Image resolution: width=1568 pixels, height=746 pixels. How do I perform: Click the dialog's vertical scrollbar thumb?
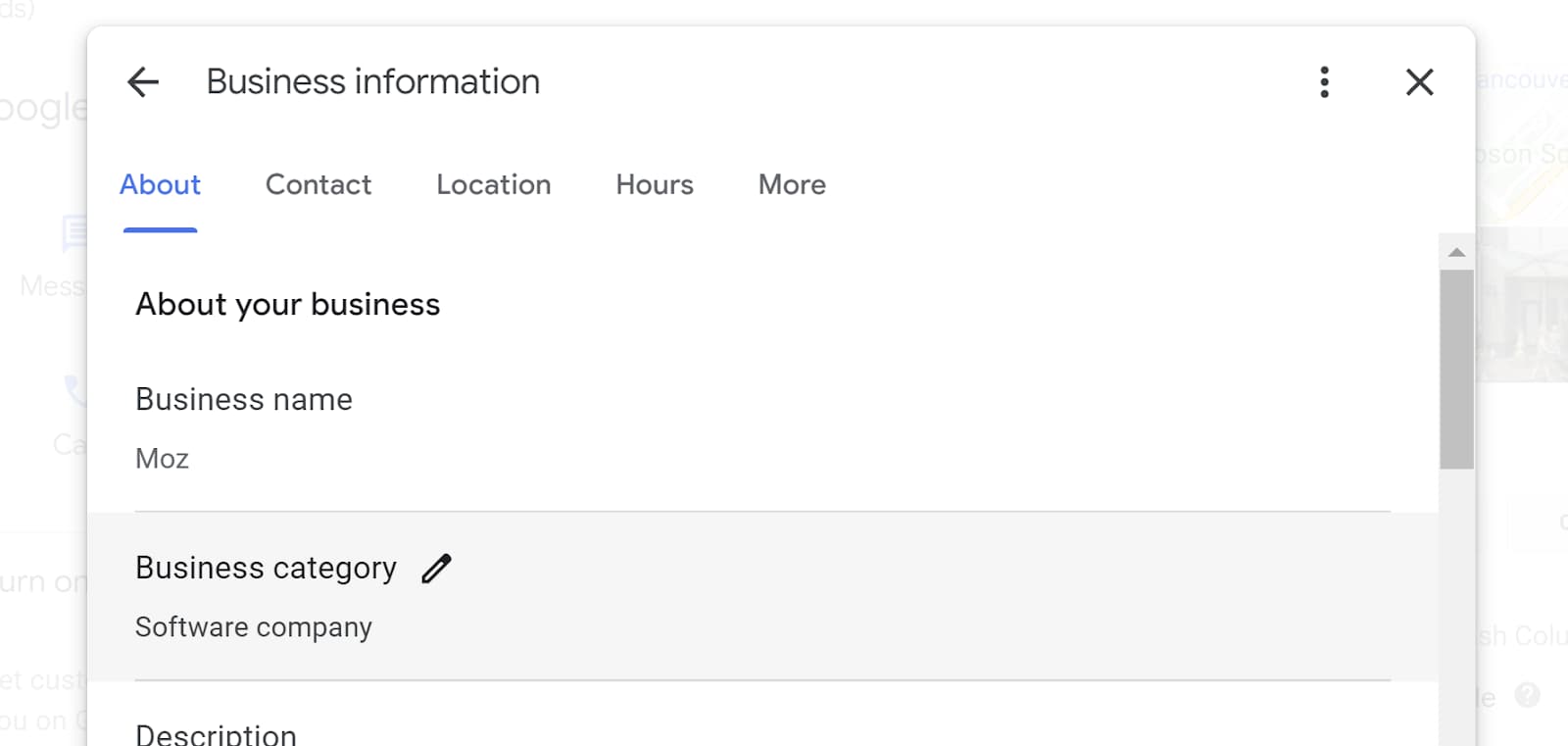tap(1456, 369)
